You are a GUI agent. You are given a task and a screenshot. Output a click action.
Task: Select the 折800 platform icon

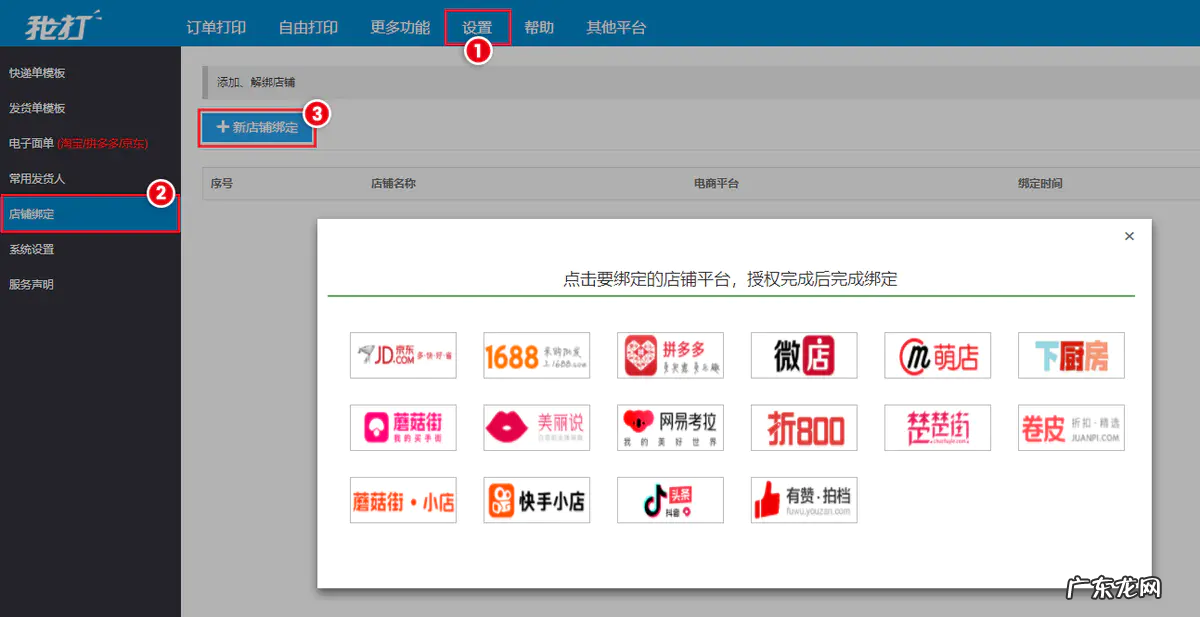(x=803, y=427)
